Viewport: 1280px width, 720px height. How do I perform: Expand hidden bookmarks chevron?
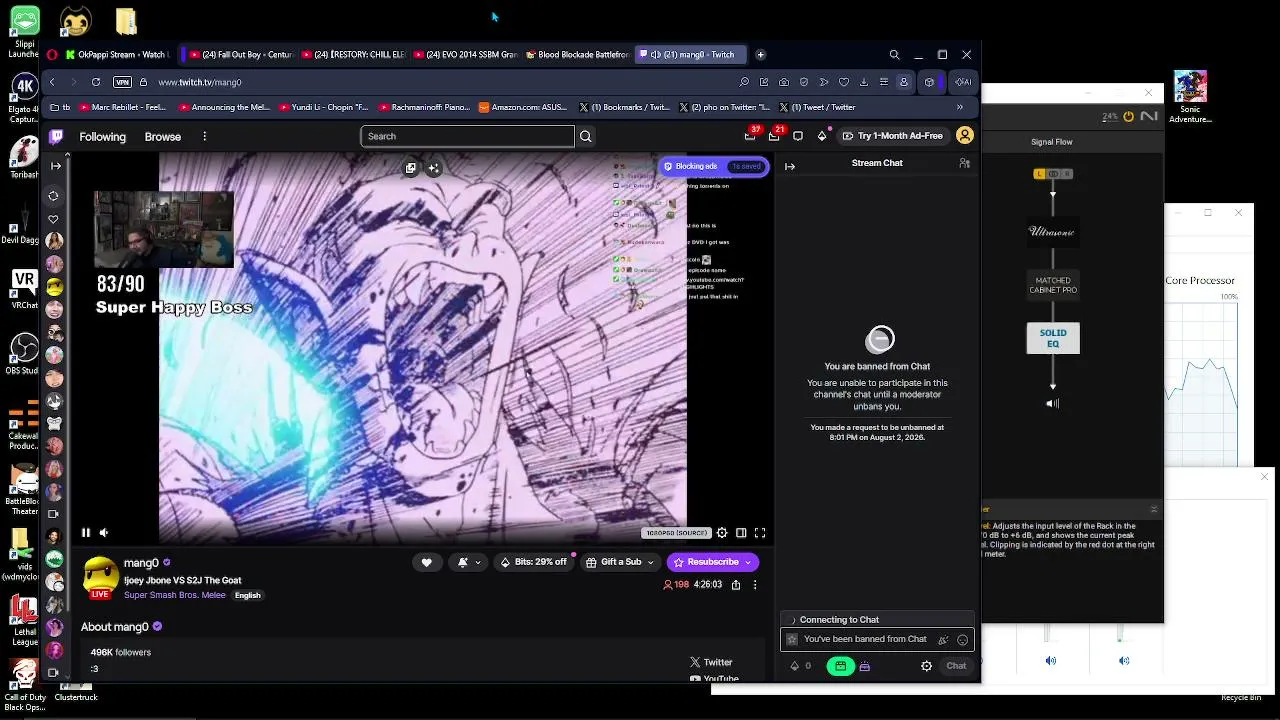tap(960, 107)
